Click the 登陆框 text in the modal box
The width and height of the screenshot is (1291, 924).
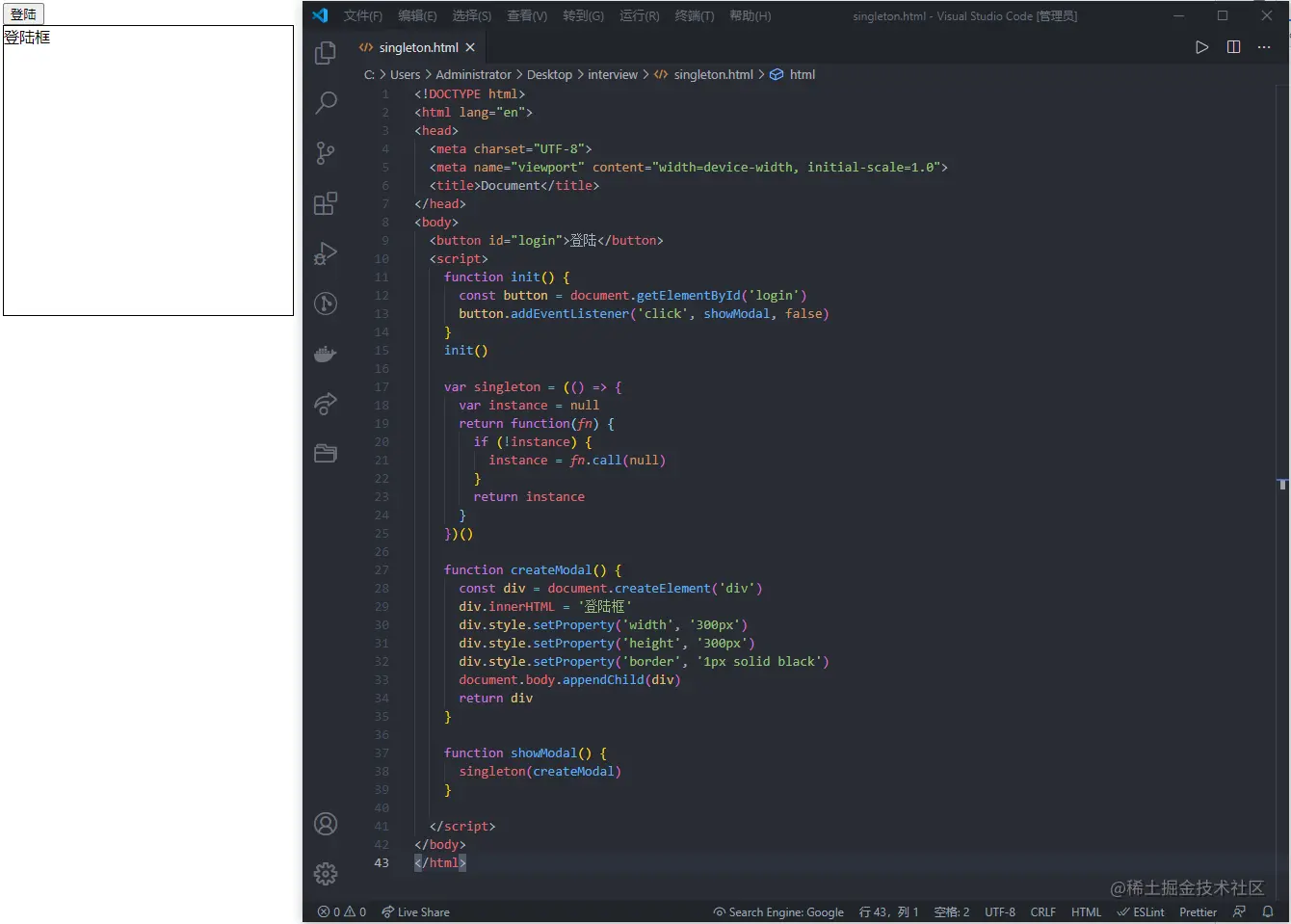(x=27, y=37)
